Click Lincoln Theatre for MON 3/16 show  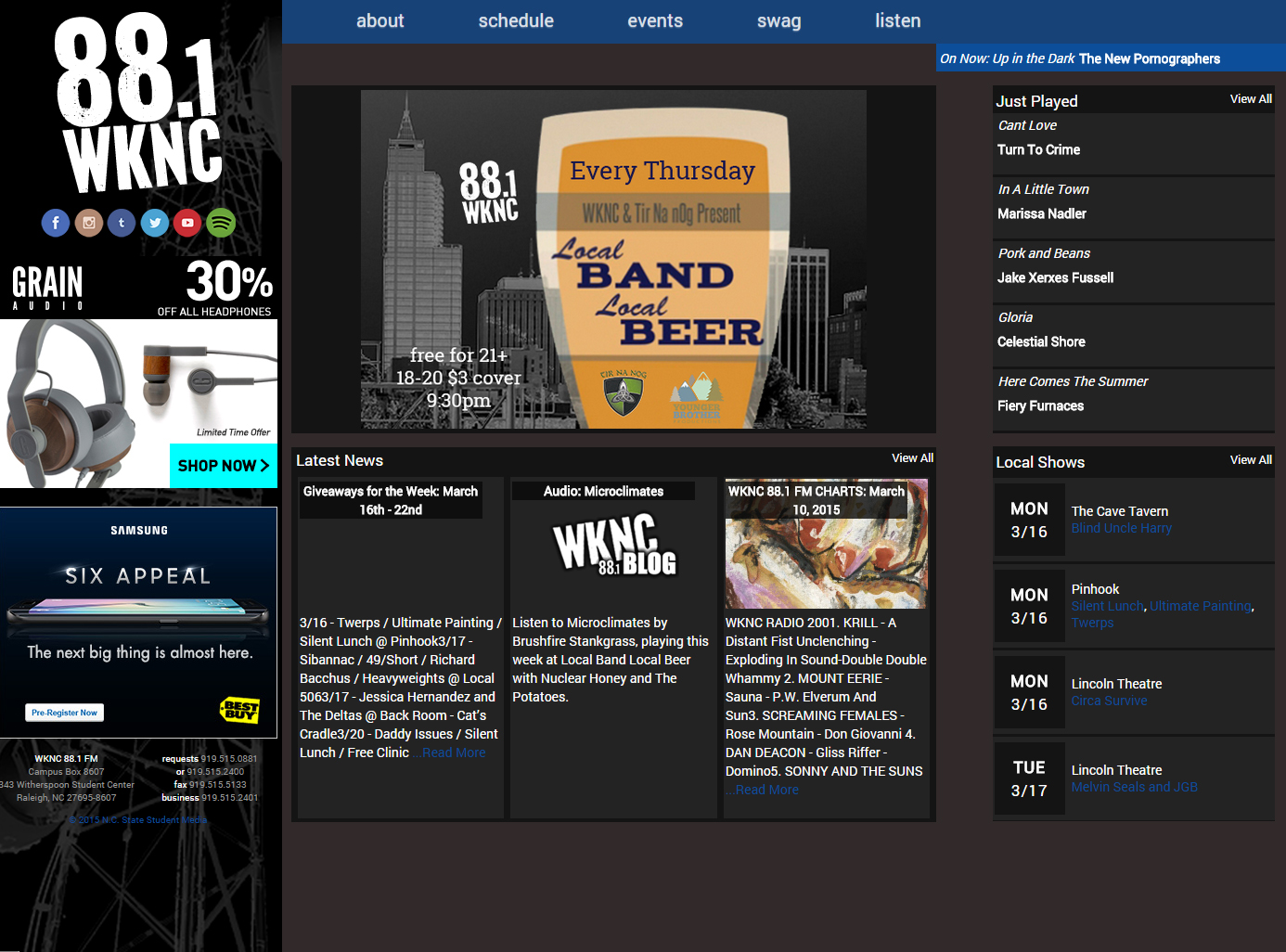(x=1116, y=684)
